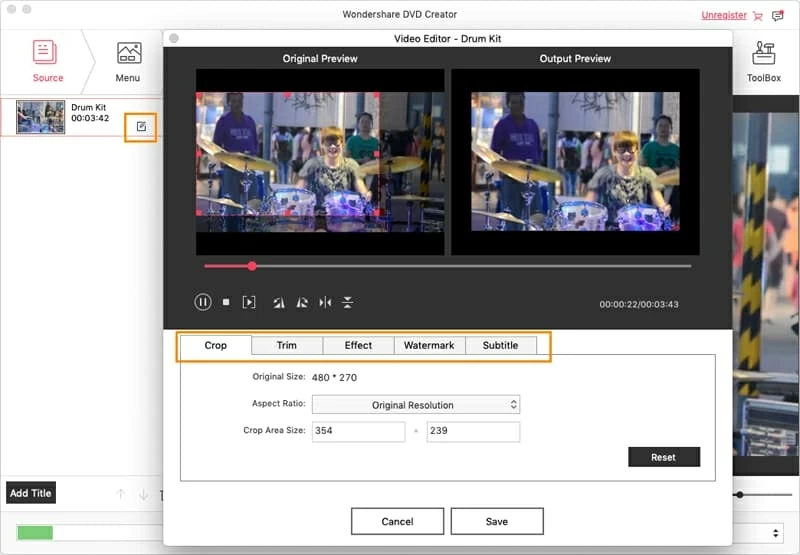Step to the next frame
This screenshot has width=800, height=555.
coord(249,302)
